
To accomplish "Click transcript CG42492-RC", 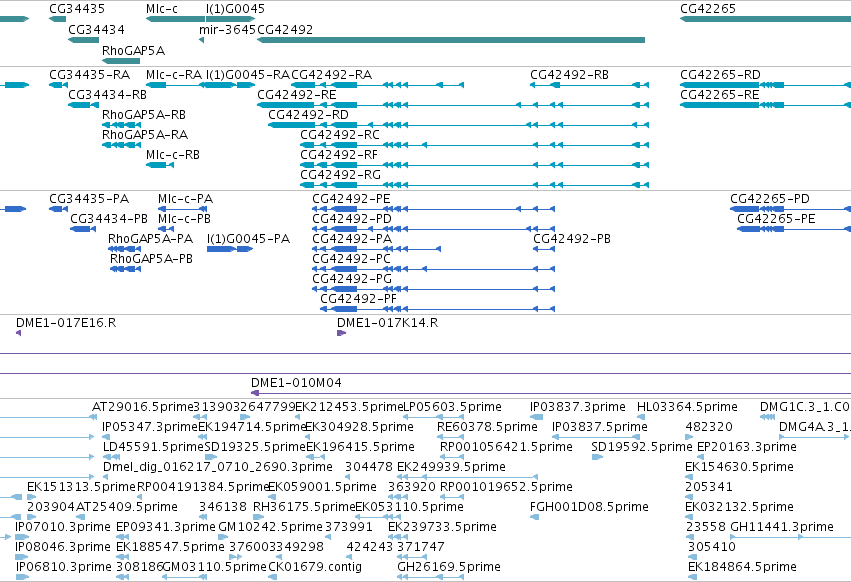I will click(340, 135).
